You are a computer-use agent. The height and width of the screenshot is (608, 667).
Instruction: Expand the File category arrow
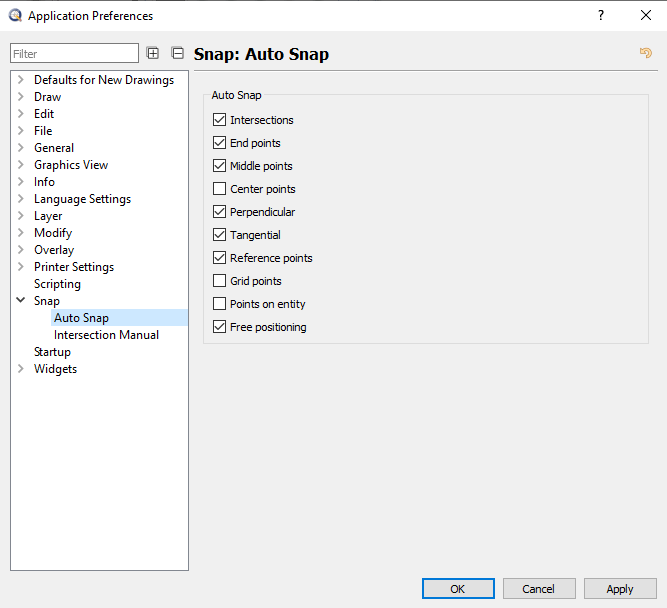coord(20,131)
